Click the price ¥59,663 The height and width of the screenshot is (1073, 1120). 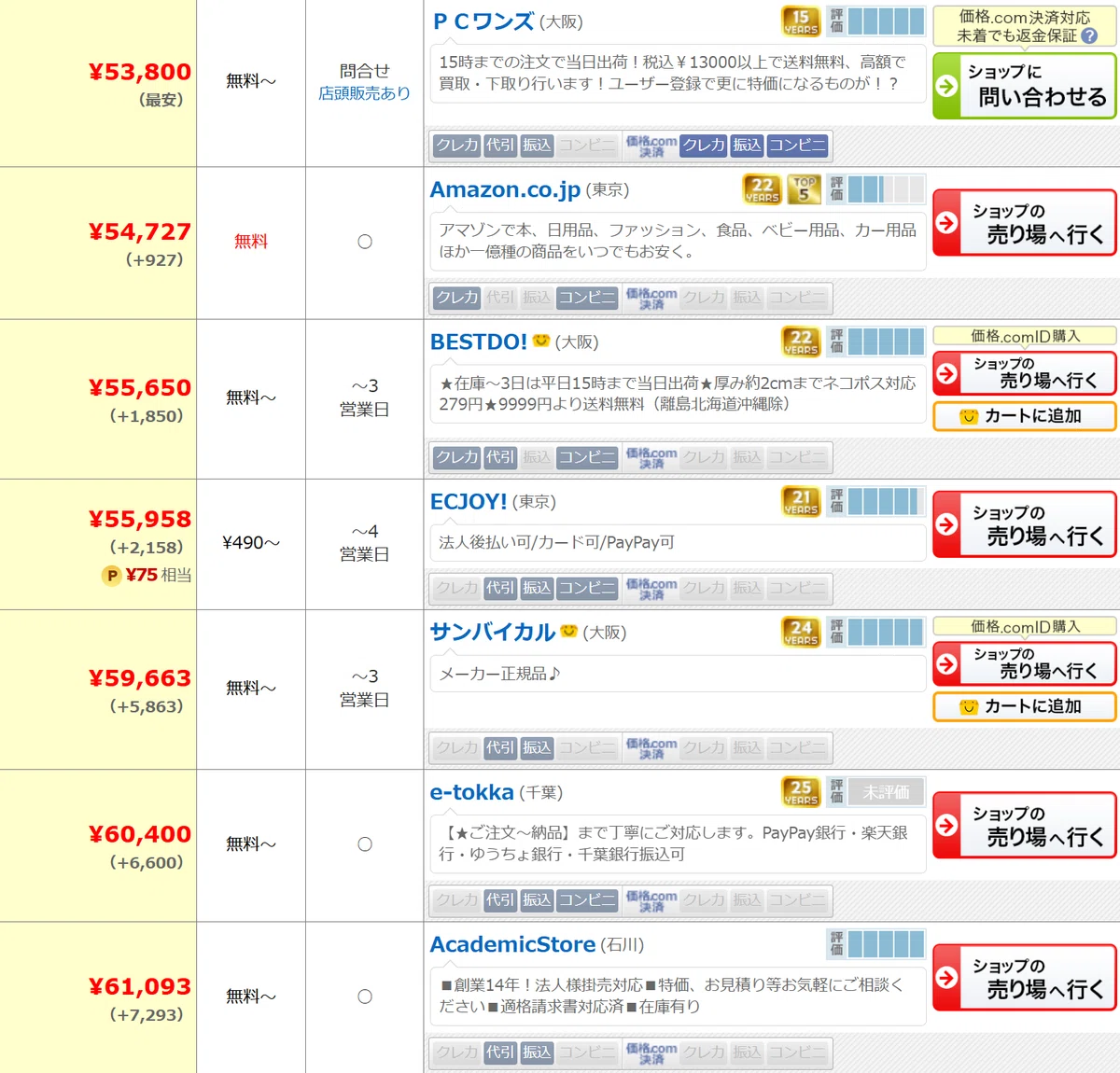click(x=140, y=678)
